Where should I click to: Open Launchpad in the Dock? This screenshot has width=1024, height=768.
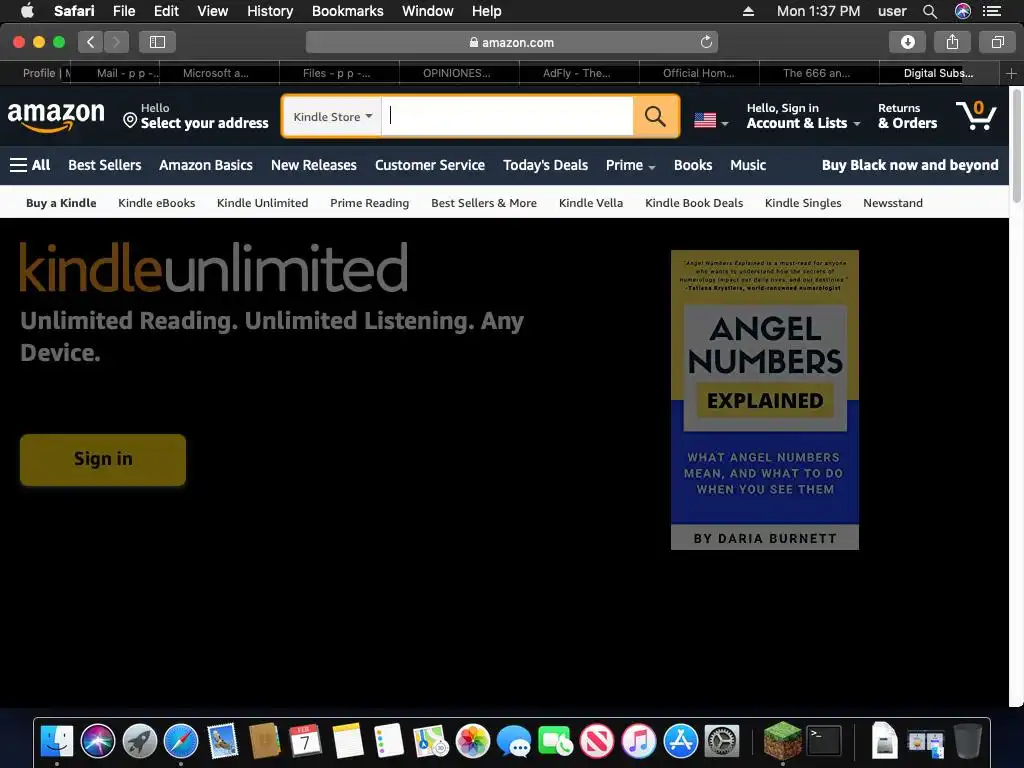pyautogui.click(x=140, y=741)
